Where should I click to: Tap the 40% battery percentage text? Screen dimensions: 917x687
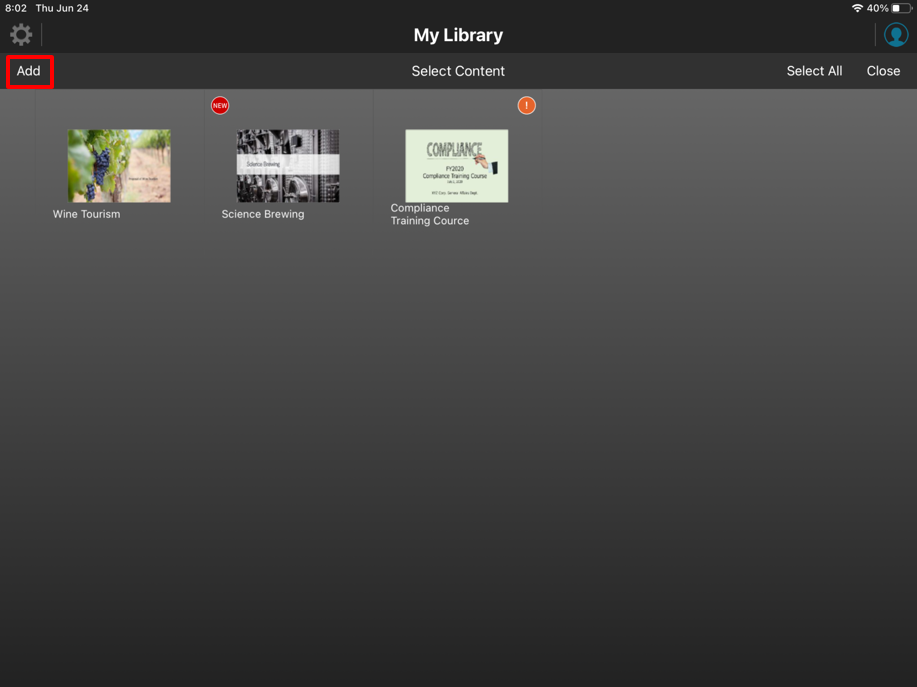pyautogui.click(x=878, y=8)
